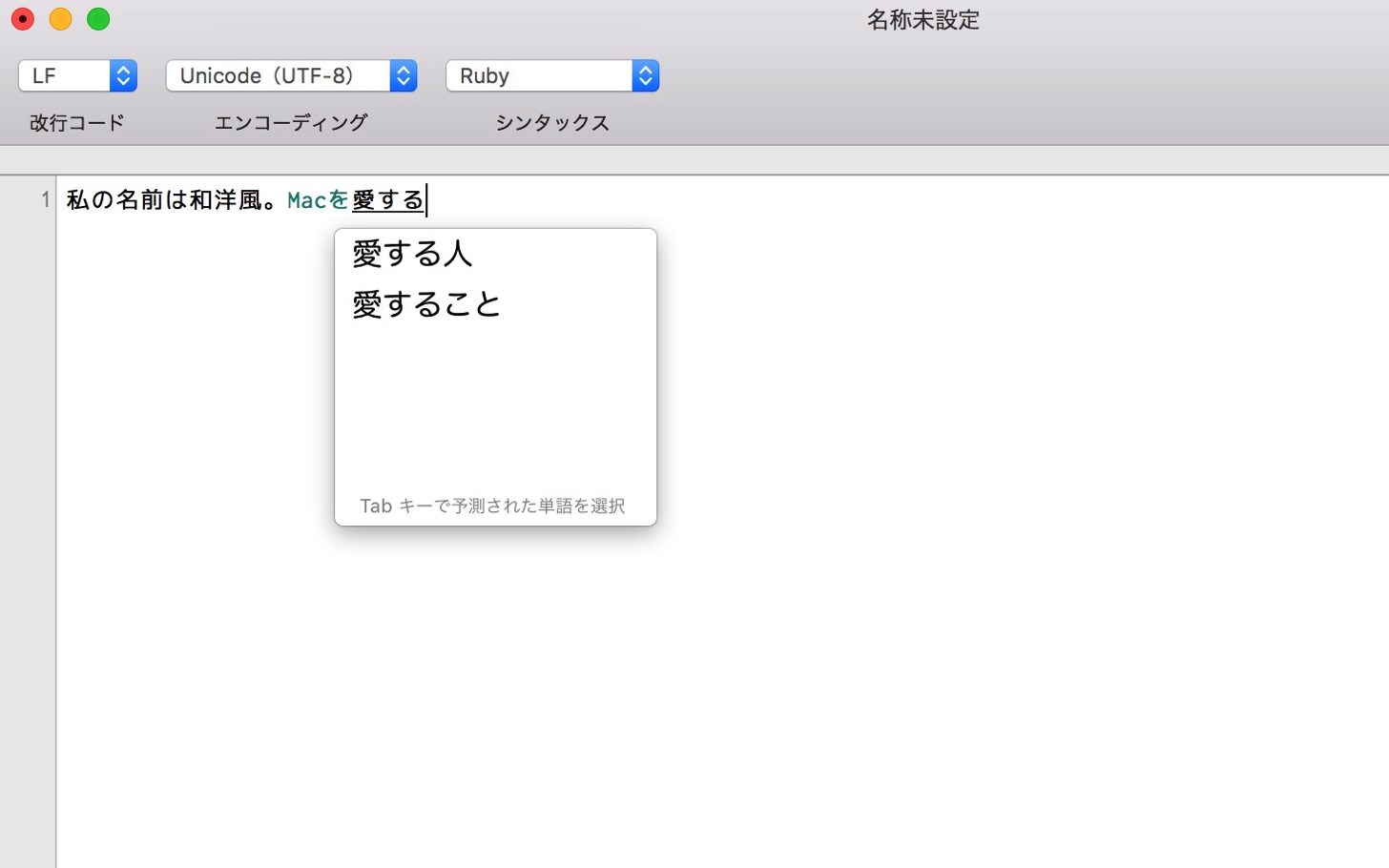Open the Unicode (UTF-8) encoding dropdown

click(x=291, y=76)
